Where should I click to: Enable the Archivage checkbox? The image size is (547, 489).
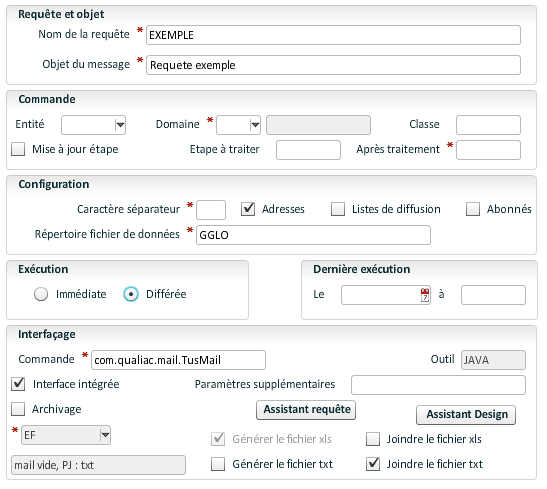[x=18, y=409]
